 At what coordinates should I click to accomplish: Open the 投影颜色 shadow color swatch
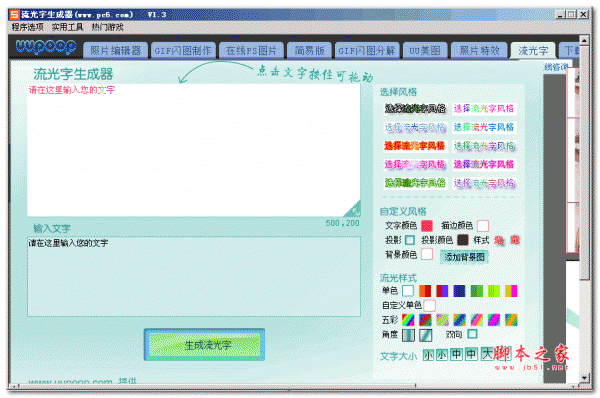click(463, 240)
